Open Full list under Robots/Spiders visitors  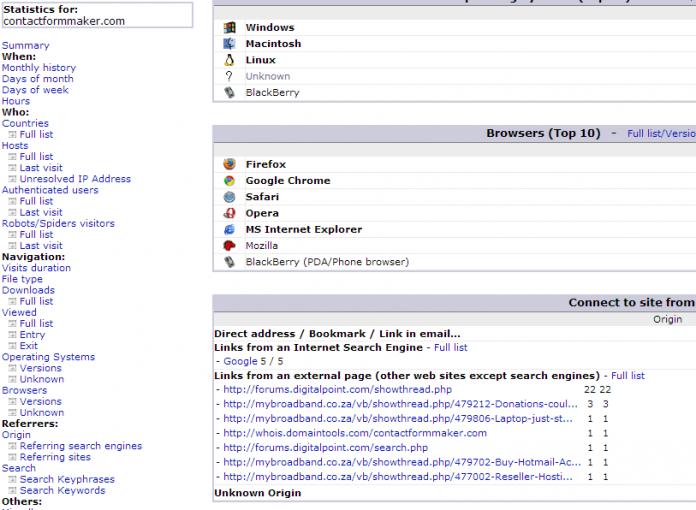(x=36, y=234)
